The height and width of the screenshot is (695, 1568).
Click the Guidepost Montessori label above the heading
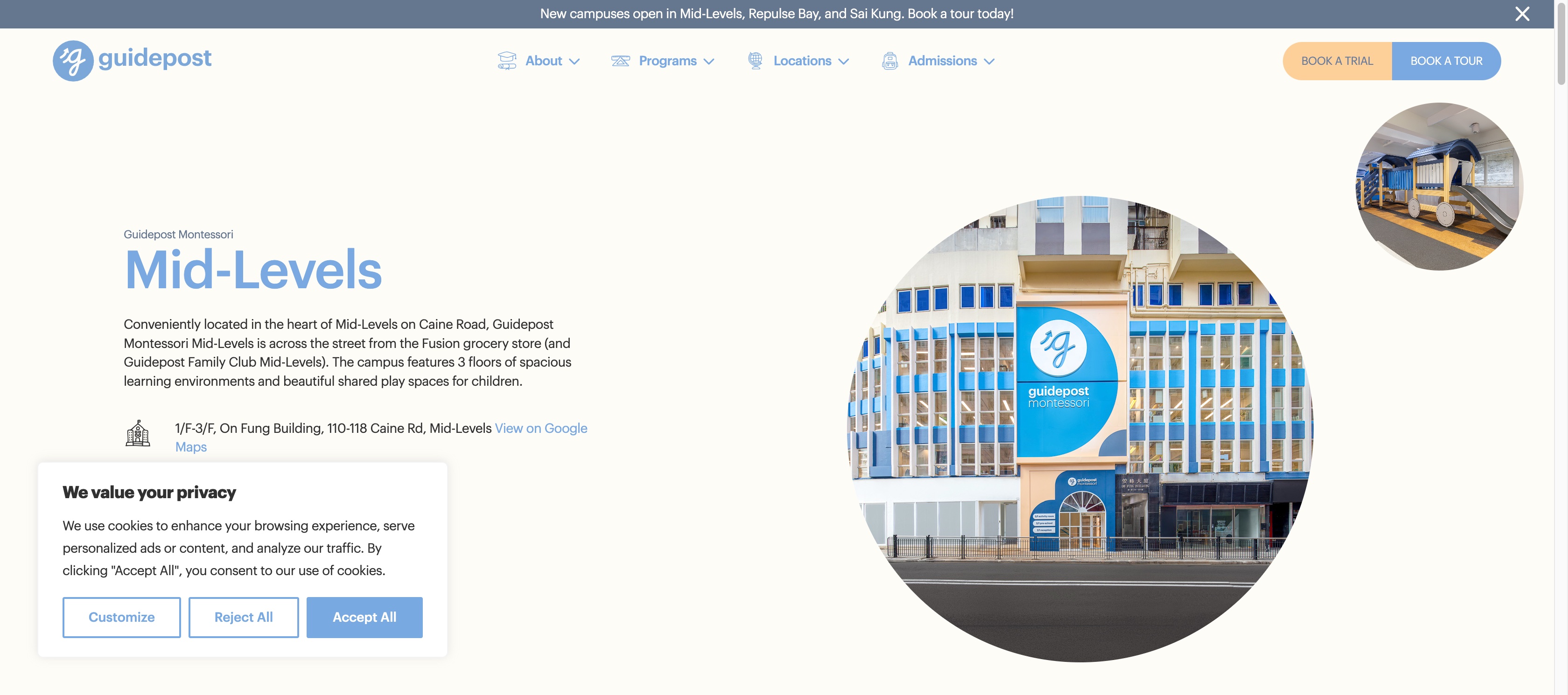[178, 234]
